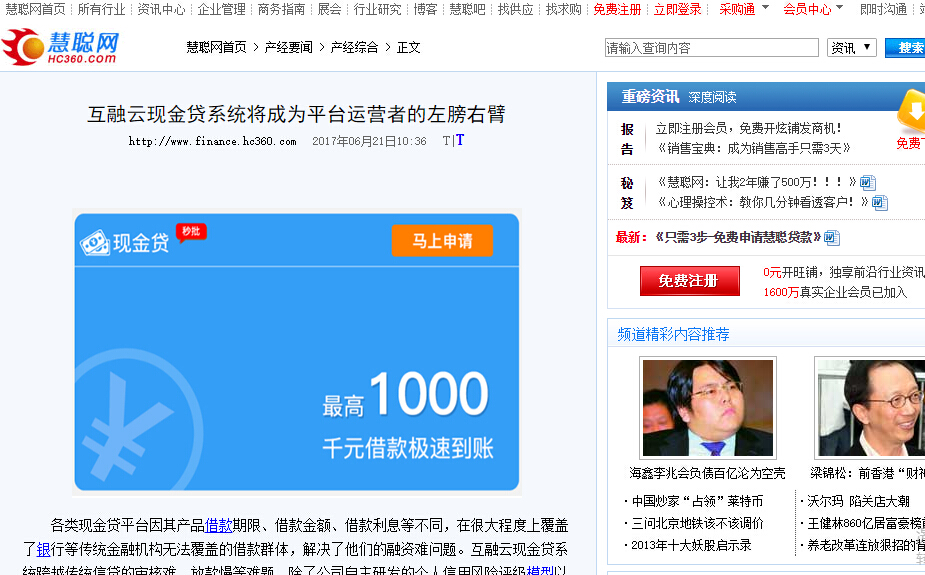Open 立即注册会员，免费开炫铺发商机 link

click(x=749, y=129)
